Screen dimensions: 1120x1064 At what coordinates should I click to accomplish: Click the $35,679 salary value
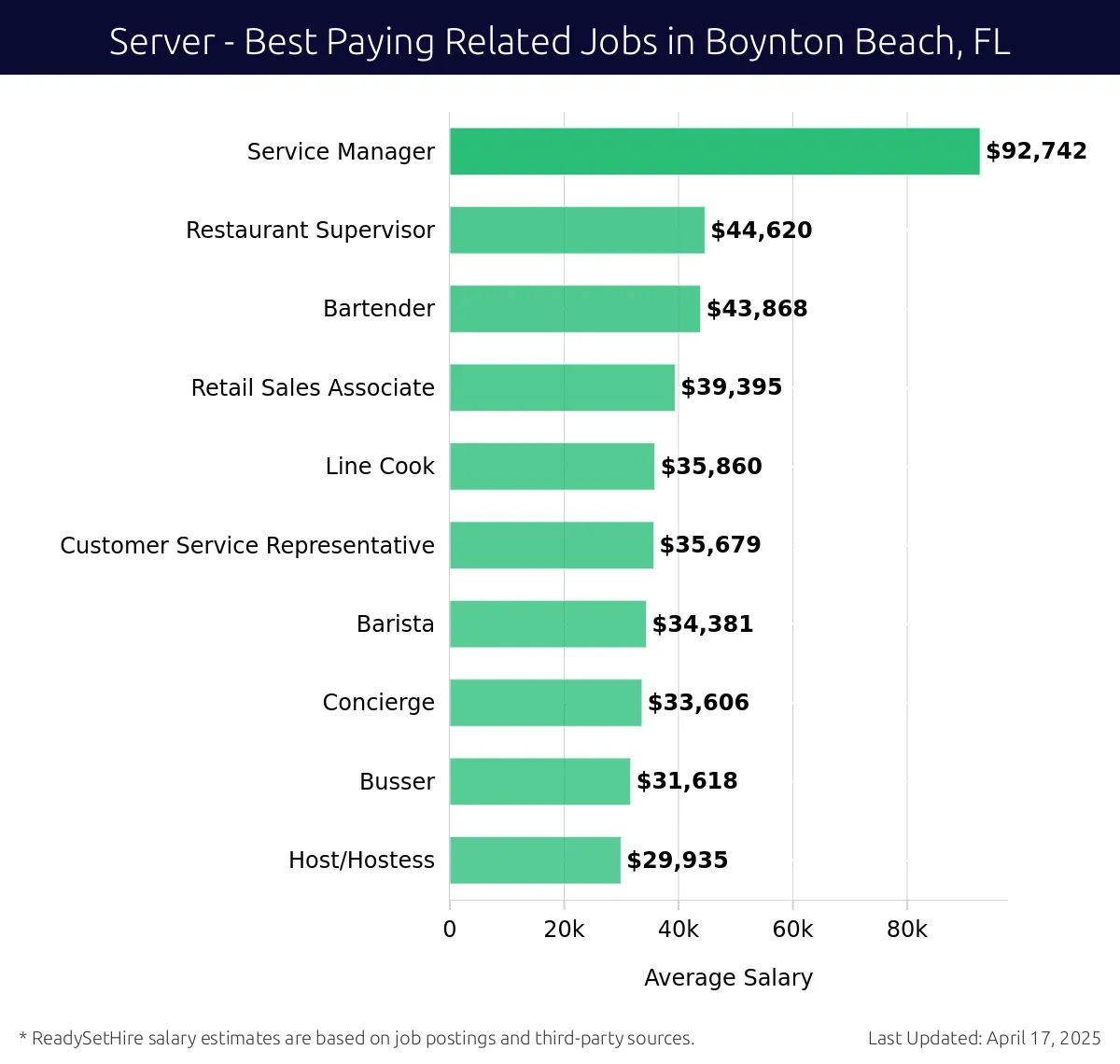point(710,545)
